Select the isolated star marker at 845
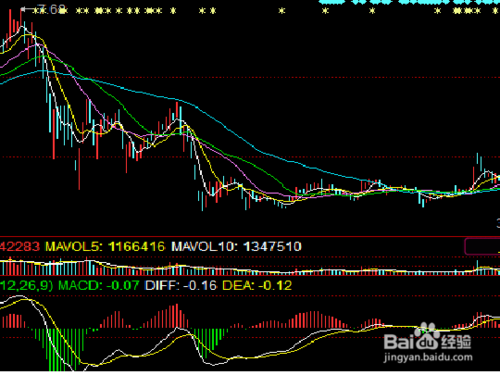Screen dimensions: 500x375 point(282,11)
